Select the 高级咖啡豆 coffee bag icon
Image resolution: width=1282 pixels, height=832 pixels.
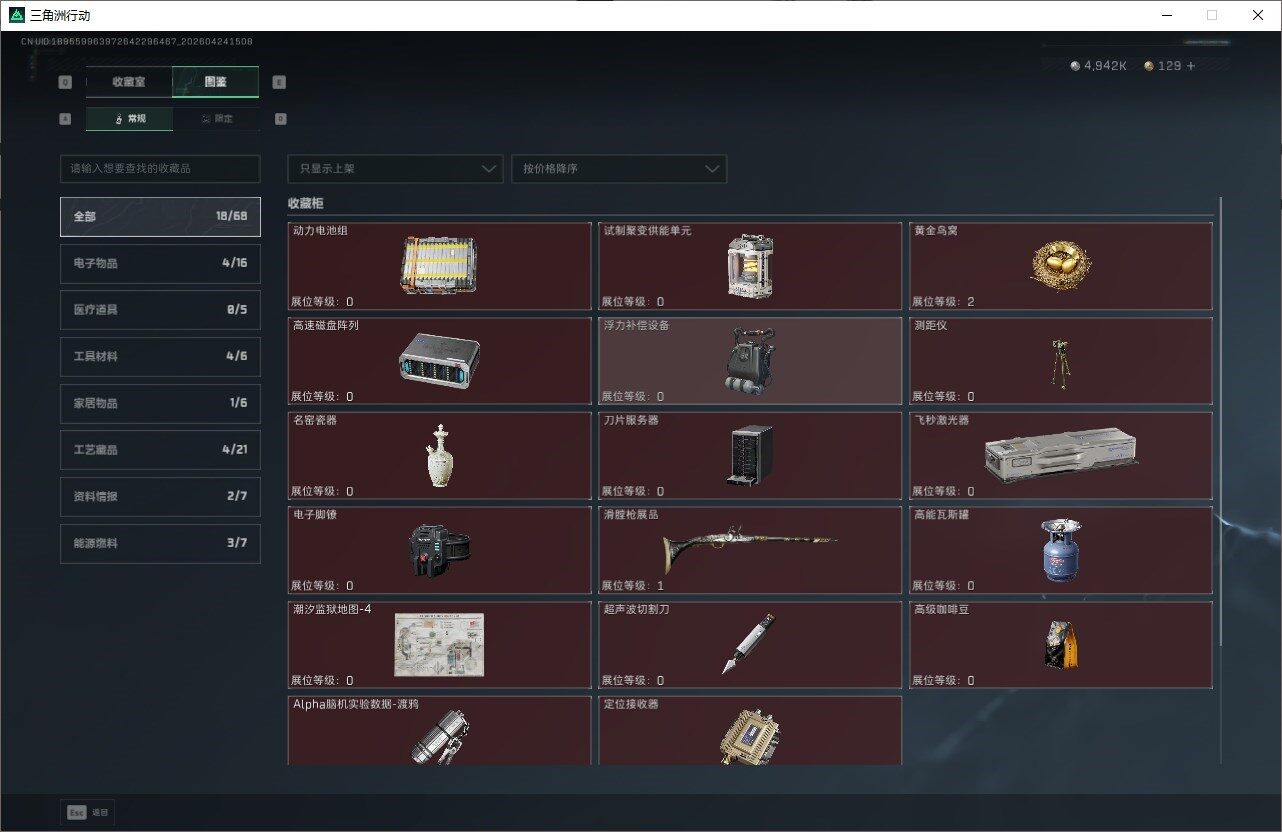click(x=1060, y=643)
